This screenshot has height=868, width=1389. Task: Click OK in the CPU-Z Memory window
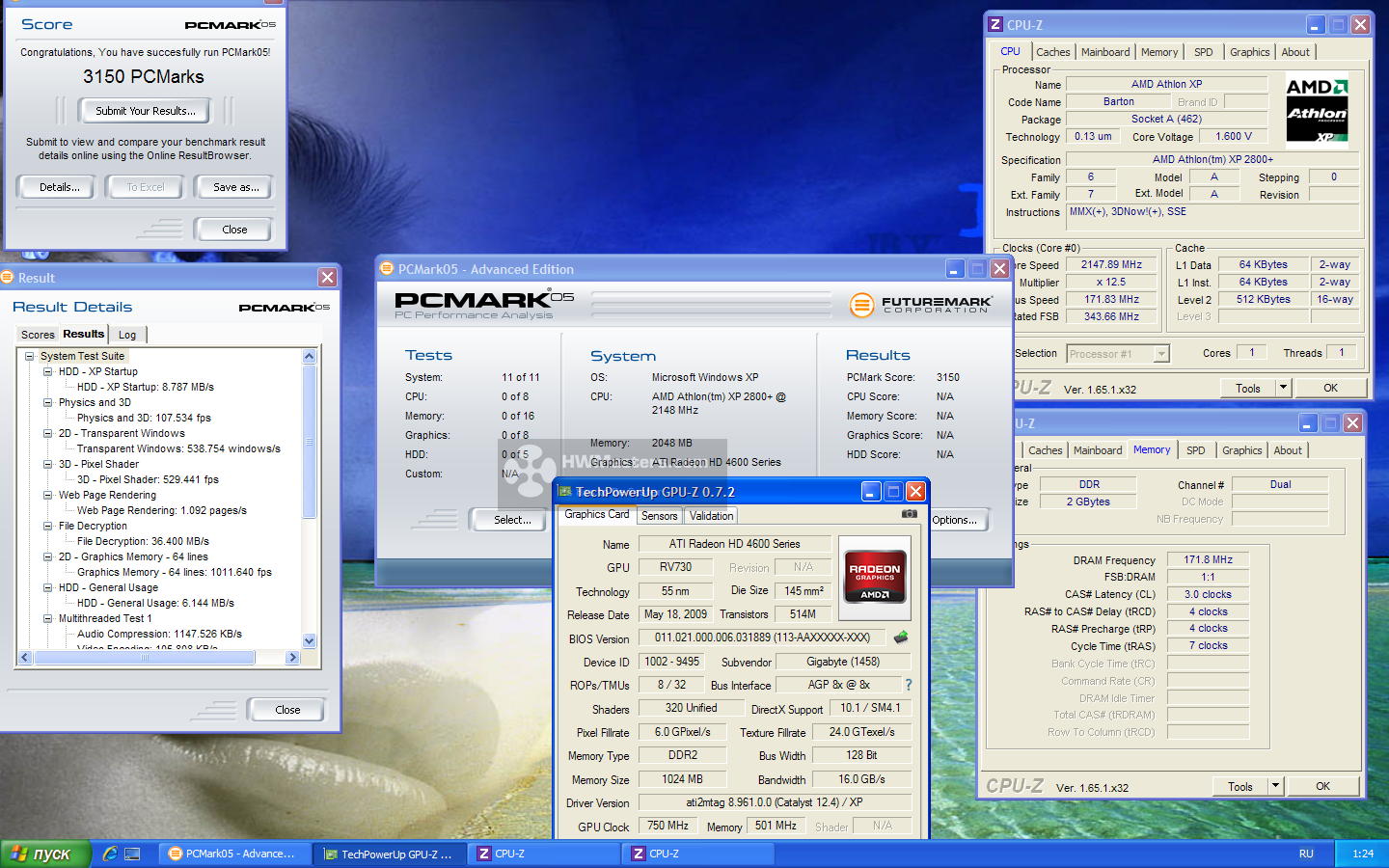[1322, 786]
